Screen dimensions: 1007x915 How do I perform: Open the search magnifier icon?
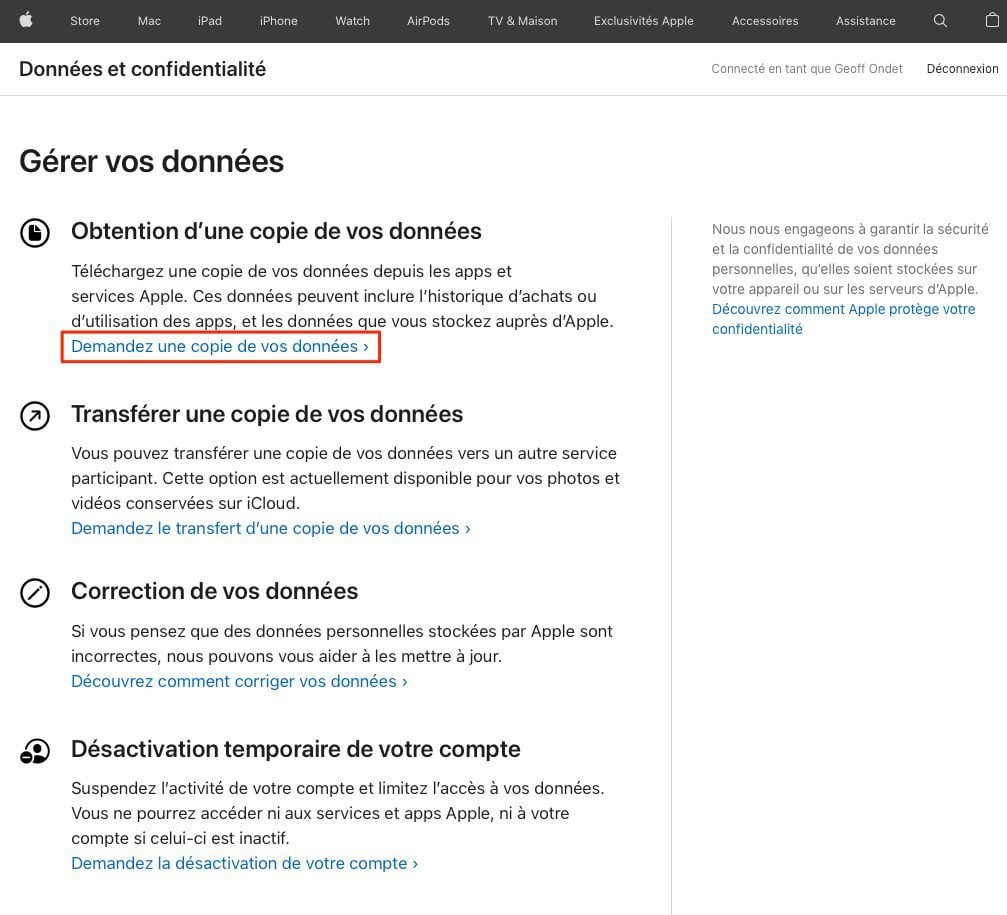coord(940,21)
